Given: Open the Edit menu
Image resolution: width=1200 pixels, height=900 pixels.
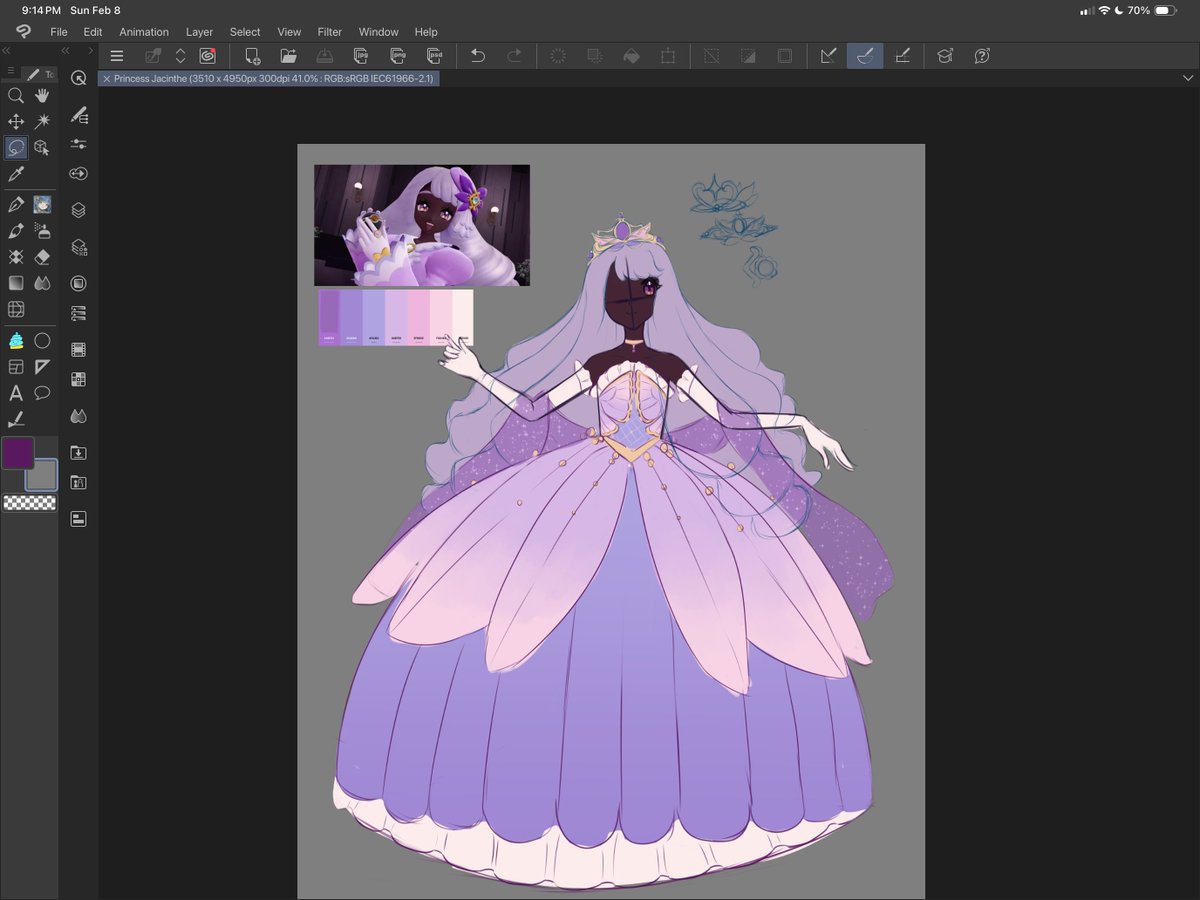Looking at the screenshot, I should pyautogui.click(x=93, y=32).
